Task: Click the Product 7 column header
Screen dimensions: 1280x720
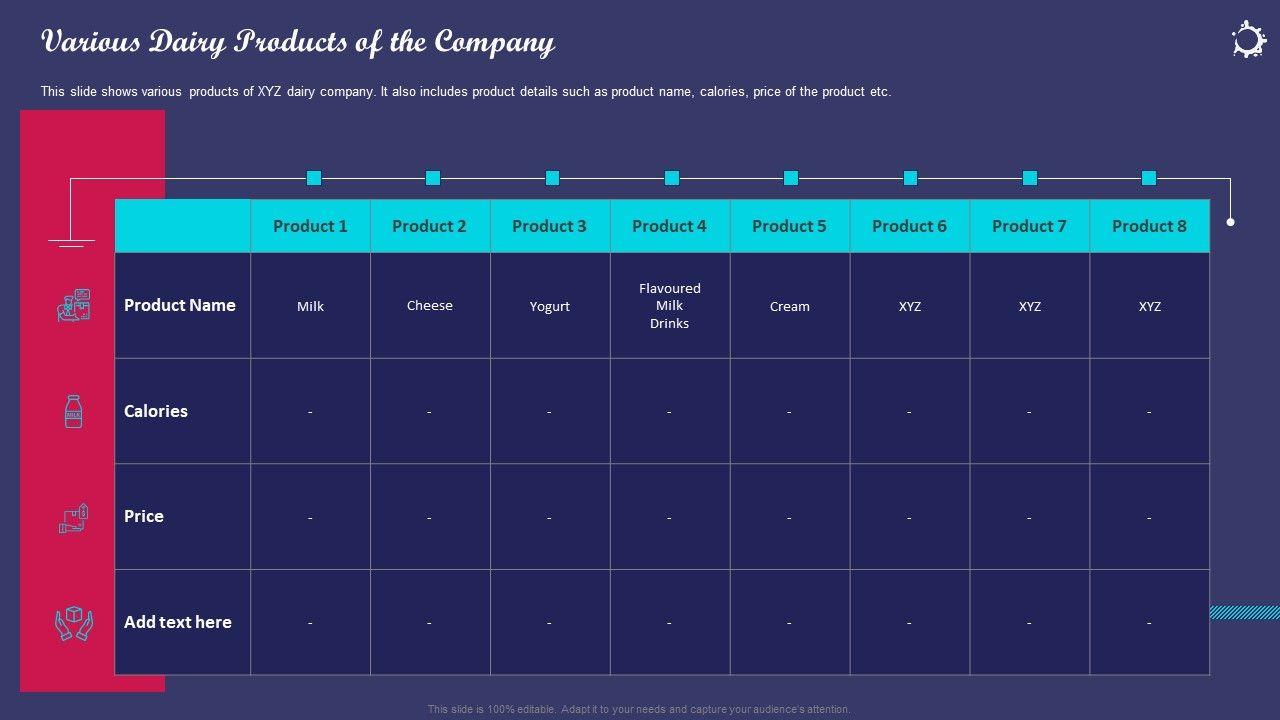Action: [x=1029, y=226]
